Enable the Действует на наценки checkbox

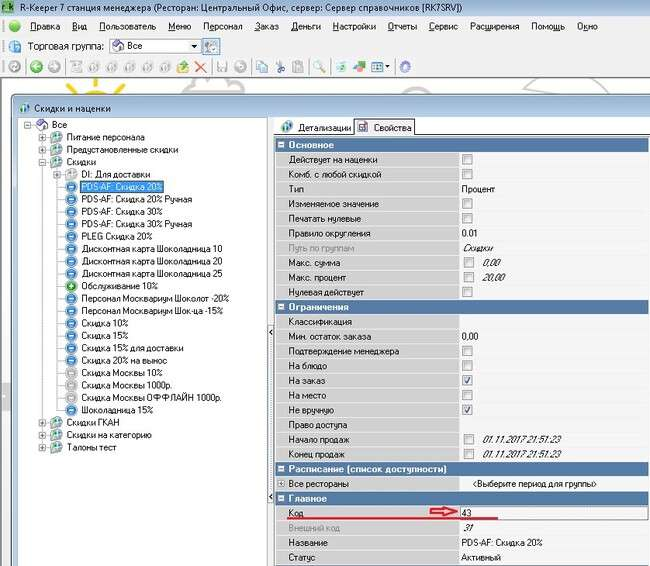click(467, 160)
